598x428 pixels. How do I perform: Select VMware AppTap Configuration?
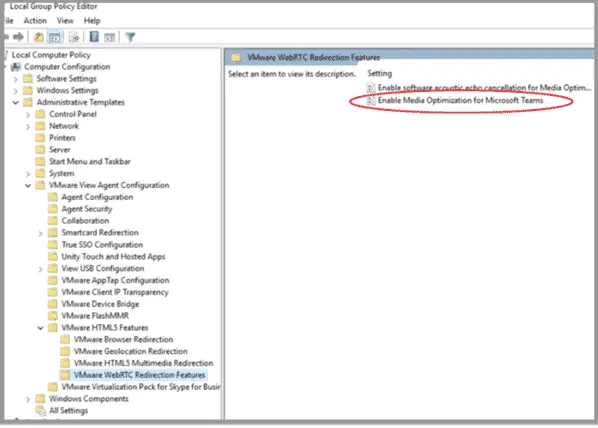click(x=115, y=280)
